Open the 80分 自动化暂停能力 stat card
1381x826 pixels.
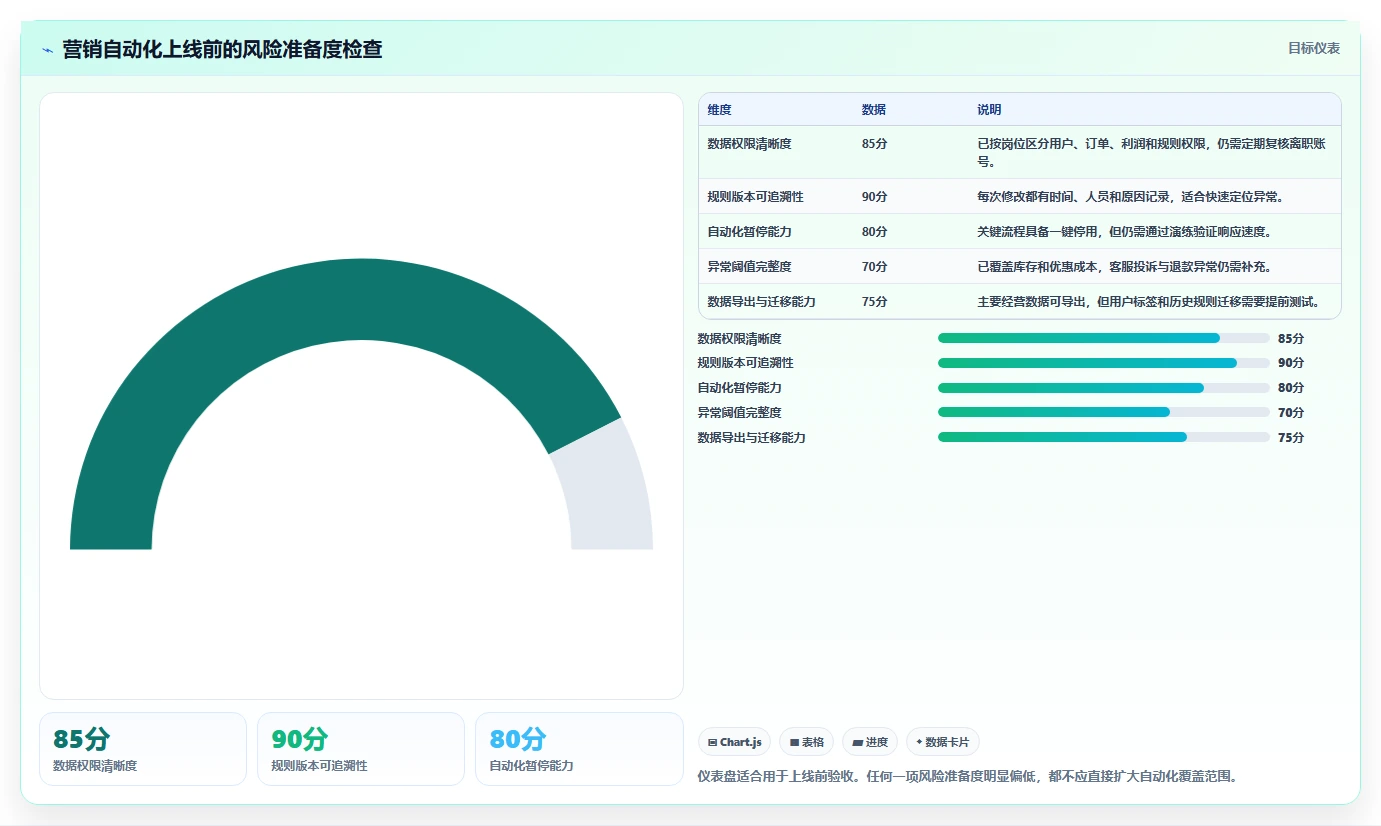[x=579, y=749]
